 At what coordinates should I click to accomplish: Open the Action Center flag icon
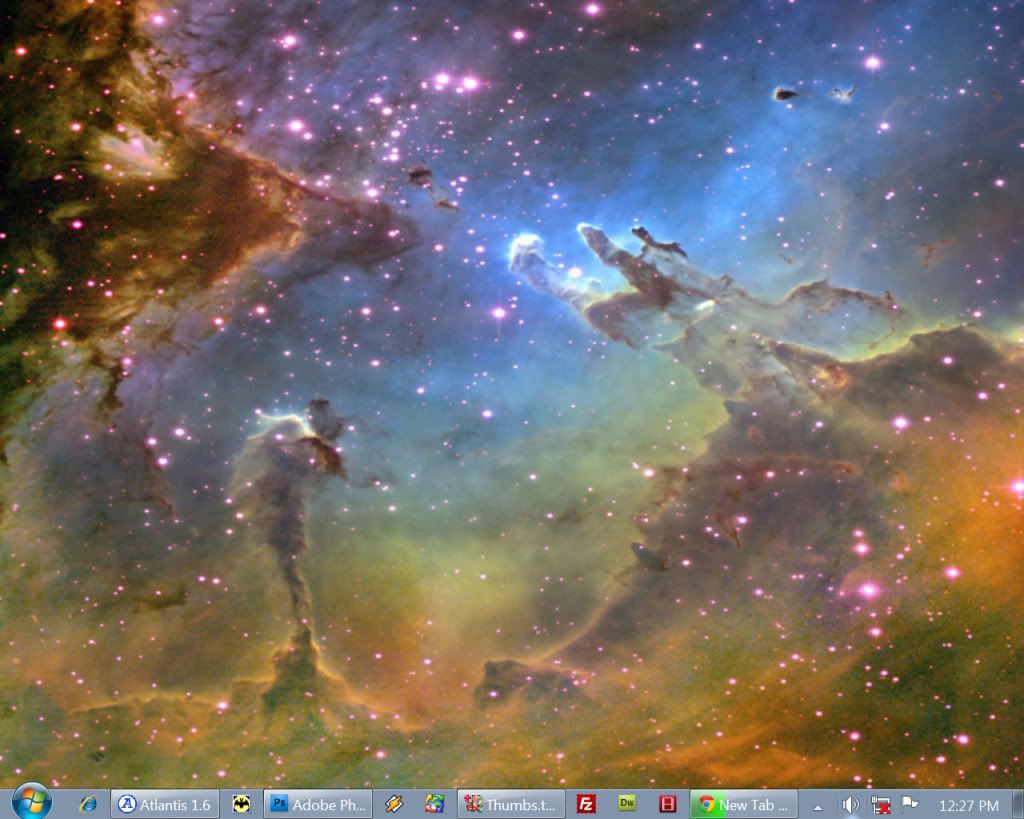tap(910, 805)
